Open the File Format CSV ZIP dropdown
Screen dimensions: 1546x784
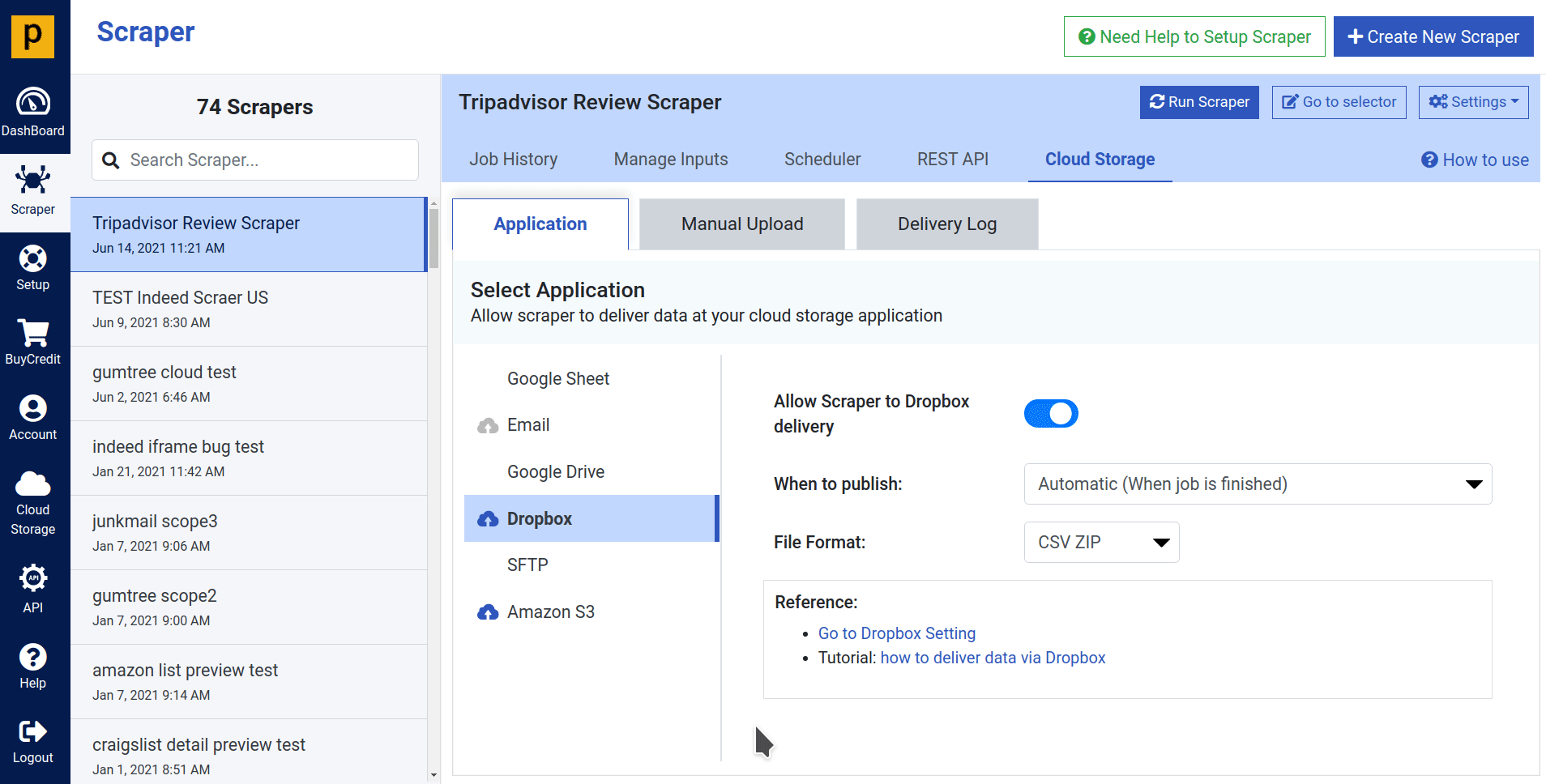tap(1100, 543)
